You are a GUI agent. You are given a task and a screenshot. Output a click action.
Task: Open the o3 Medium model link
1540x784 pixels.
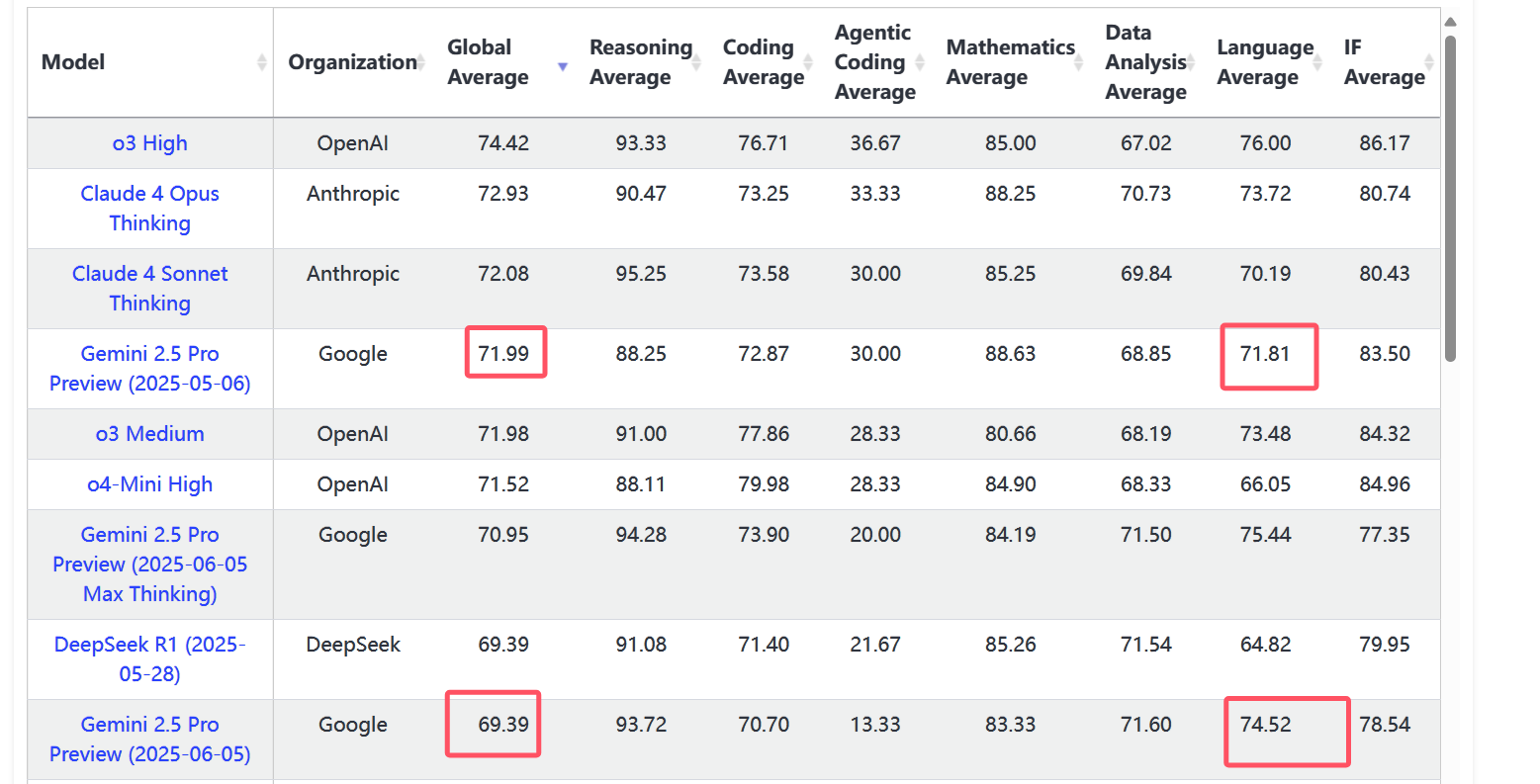point(150,434)
